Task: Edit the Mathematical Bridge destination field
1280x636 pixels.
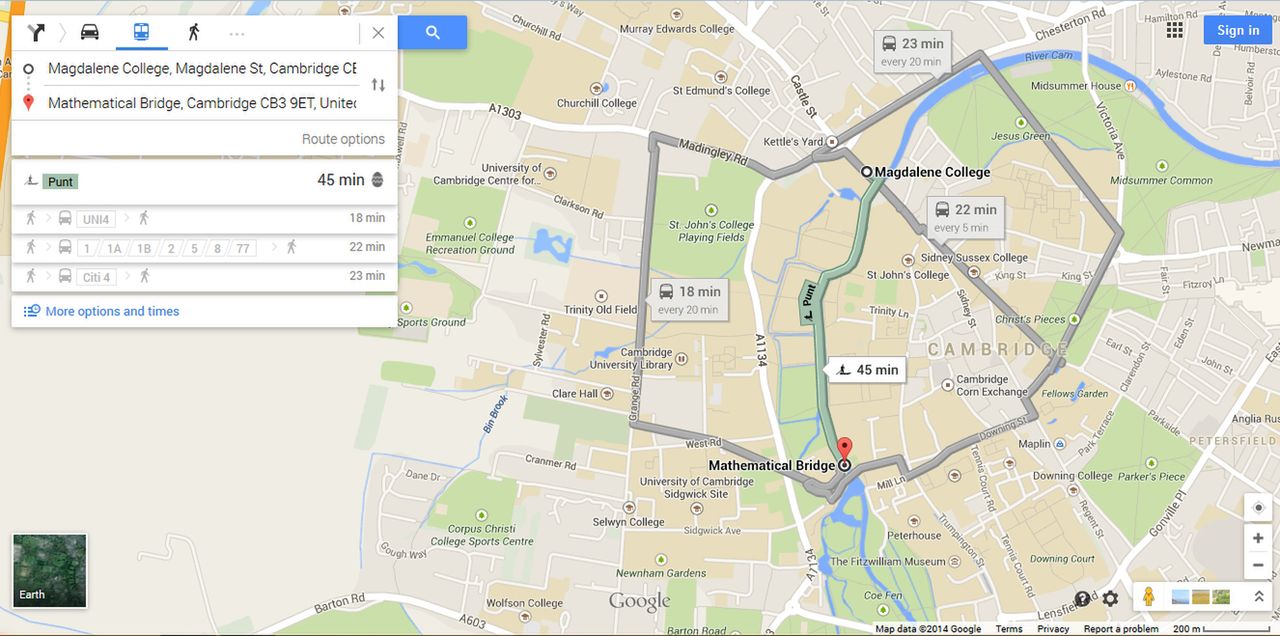Action: point(202,103)
